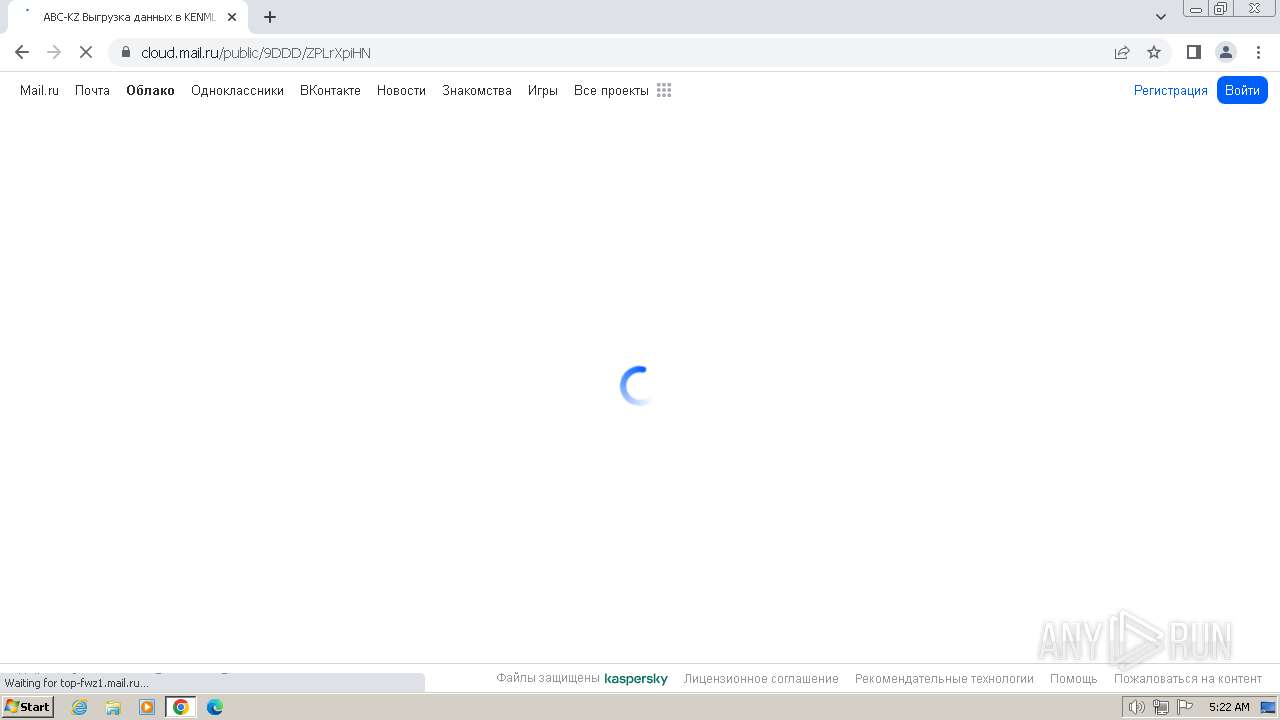The width and height of the screenshot is (1280, 720).
Task: Minimize the Chrome window
Action: [x=1195, y=9]
